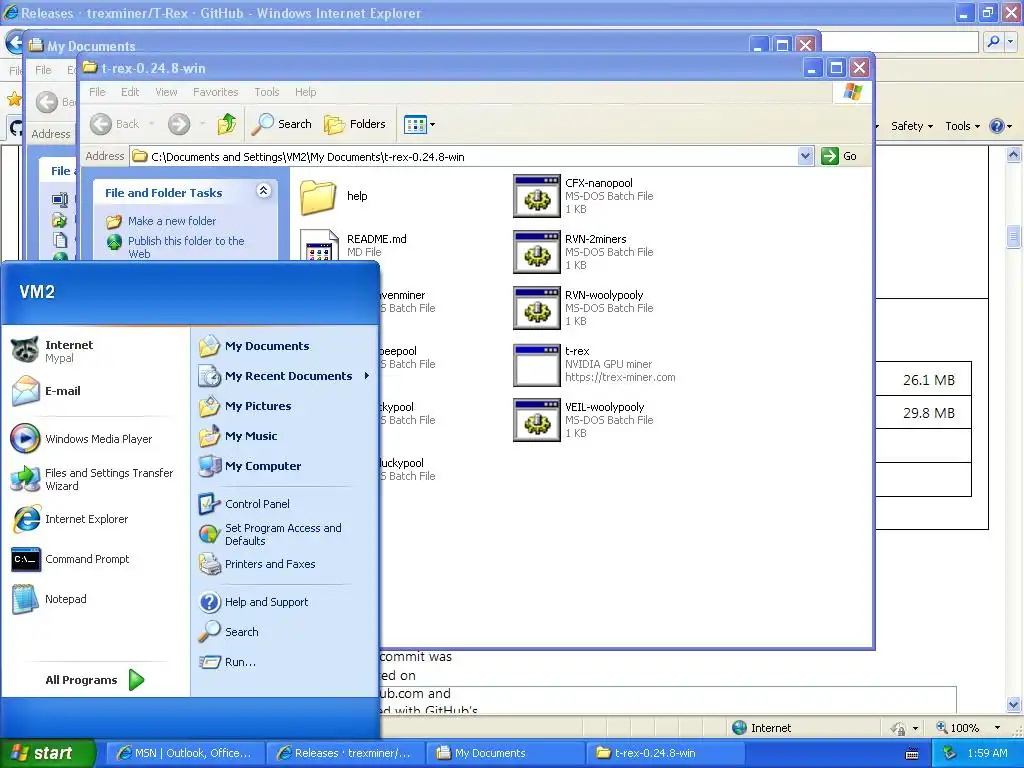Open the Safety dropdown in Internet Explorer
The height and width of the screenshot is (768, 1024).
pos(912,126)
